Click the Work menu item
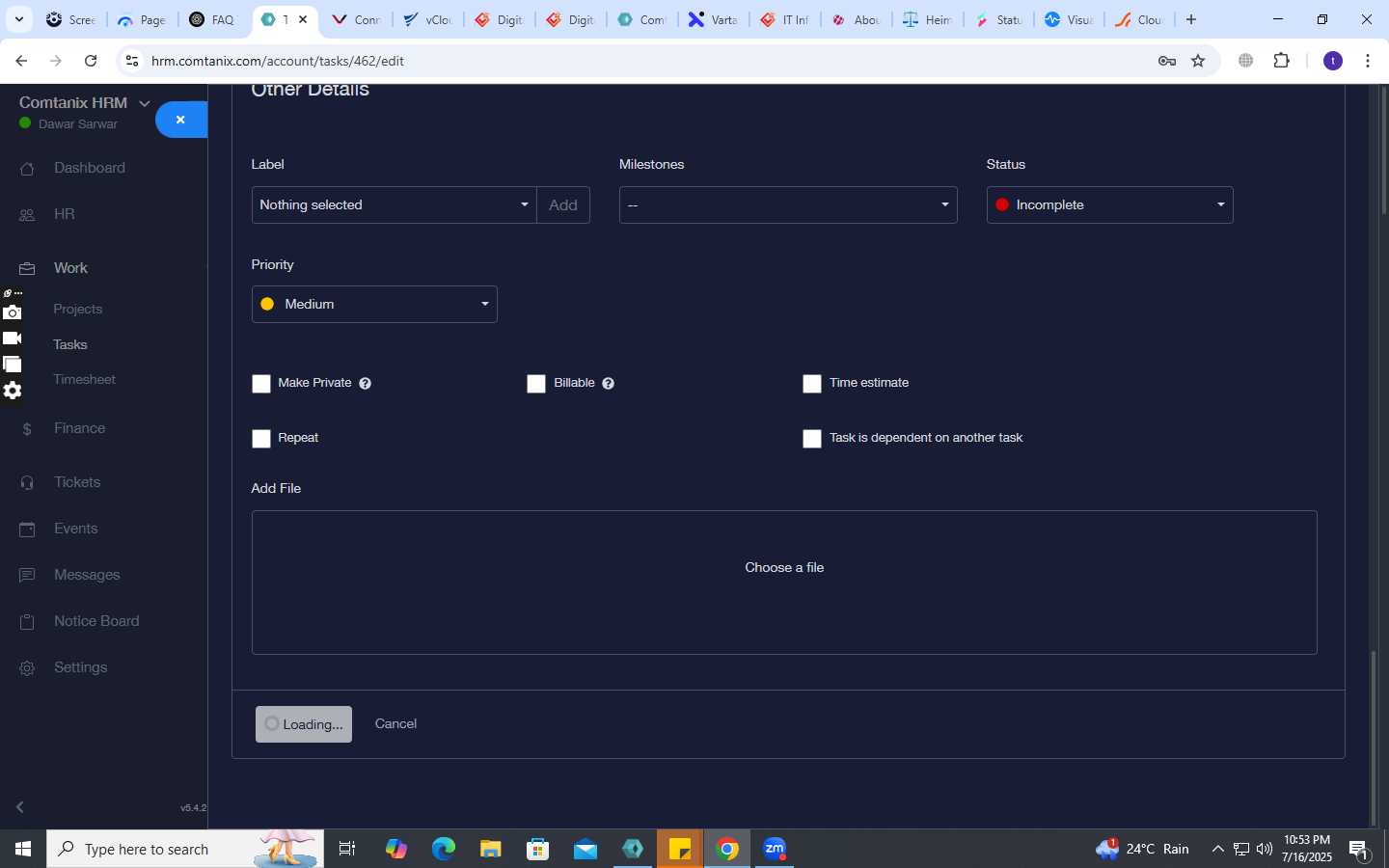 (x=70, y=268)
